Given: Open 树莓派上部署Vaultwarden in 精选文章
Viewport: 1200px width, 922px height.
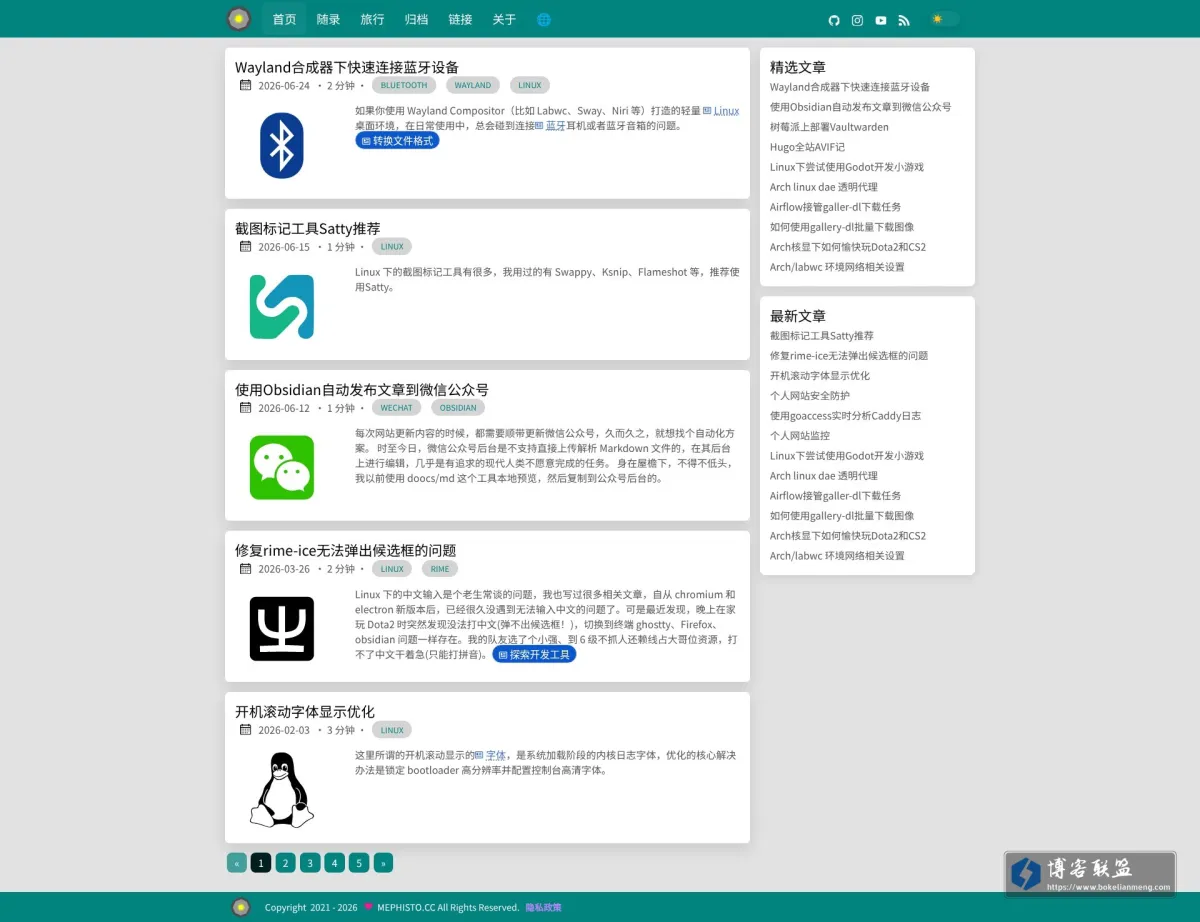Looking at the screenshot, I should click(x=829, y=127).
